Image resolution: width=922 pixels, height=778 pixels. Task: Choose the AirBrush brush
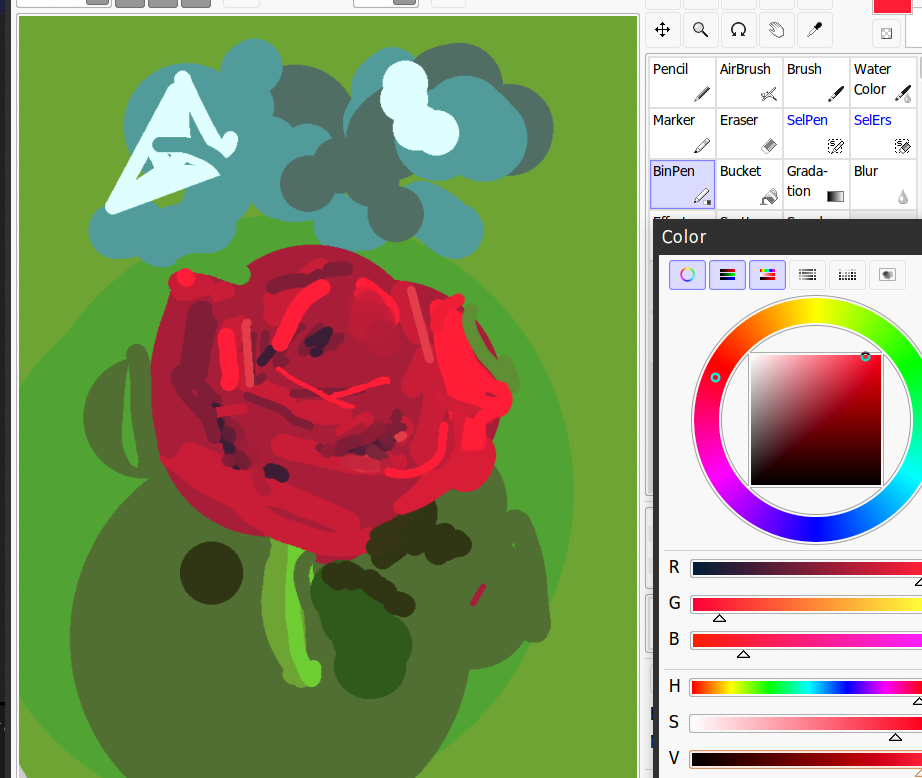(x=749, y=82)
